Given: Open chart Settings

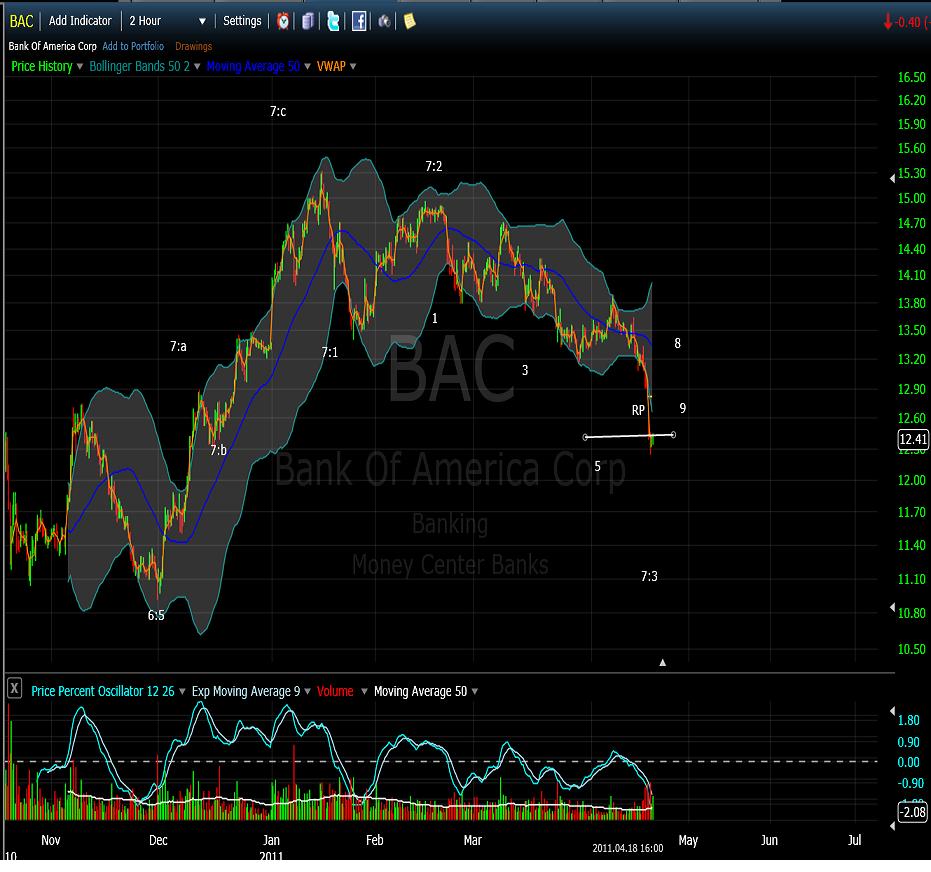Looking at the screenshot, I should [x=242, y=21].
